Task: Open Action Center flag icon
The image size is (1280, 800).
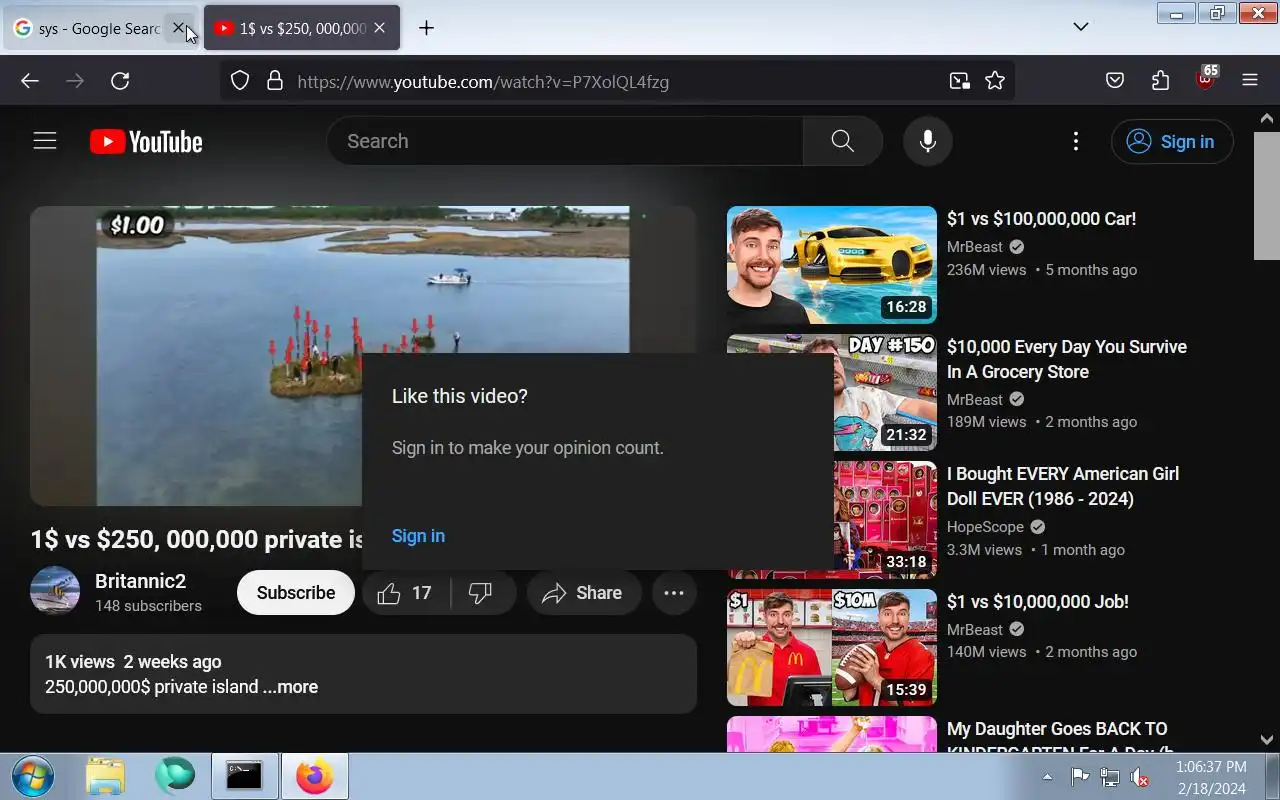Action: [x=1080, y=777]
